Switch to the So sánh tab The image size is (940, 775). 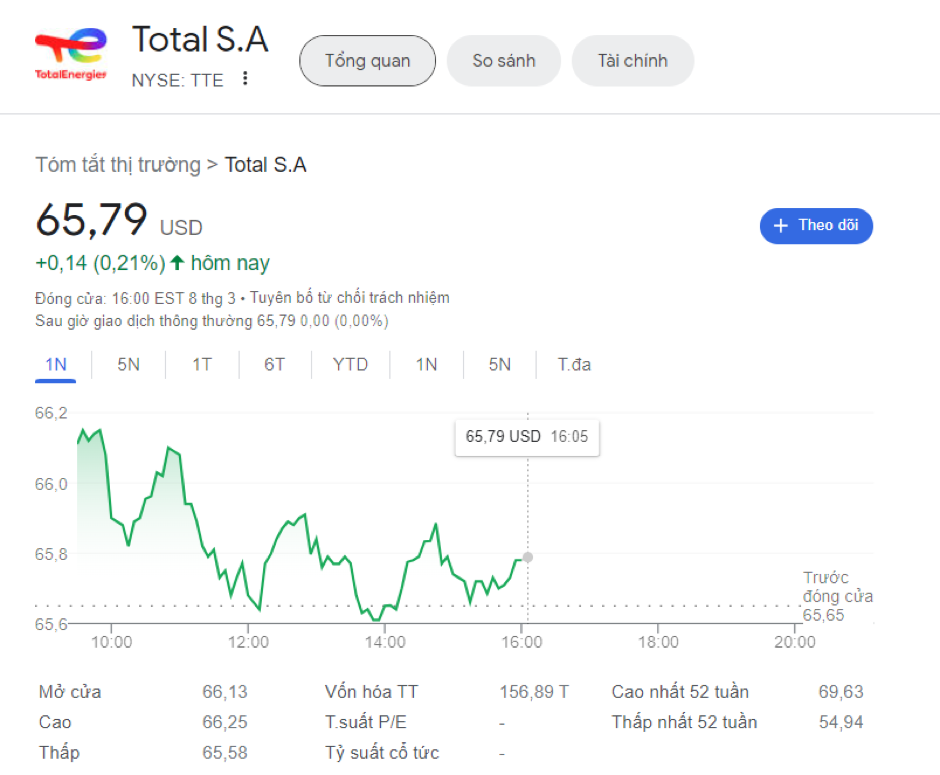point(503,61)
